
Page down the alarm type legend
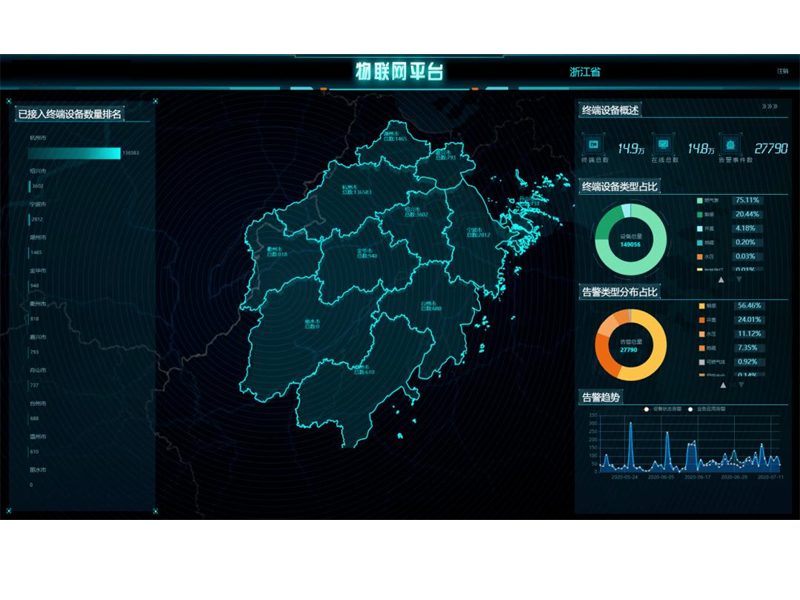click(x=741, y=385)
